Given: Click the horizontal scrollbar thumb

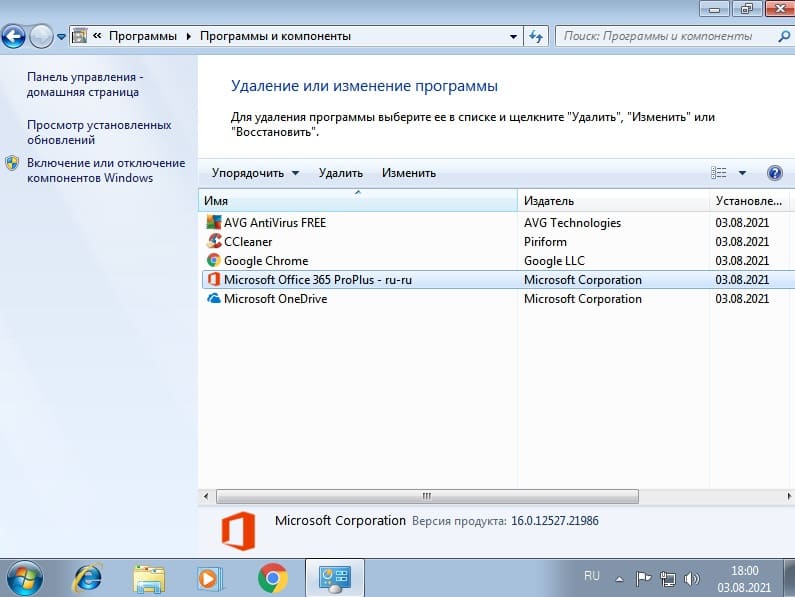Looking at the screenshot, I should (427, 496).
